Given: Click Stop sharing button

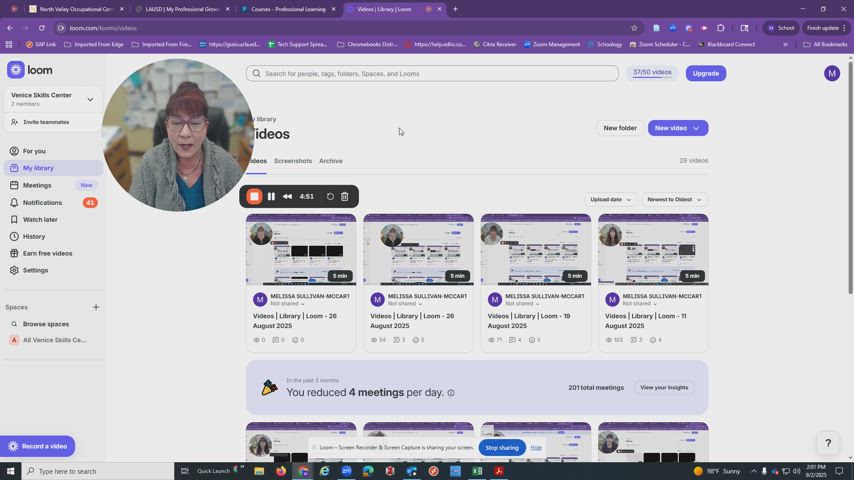Looking at the screenshot, I should [502, 447].
